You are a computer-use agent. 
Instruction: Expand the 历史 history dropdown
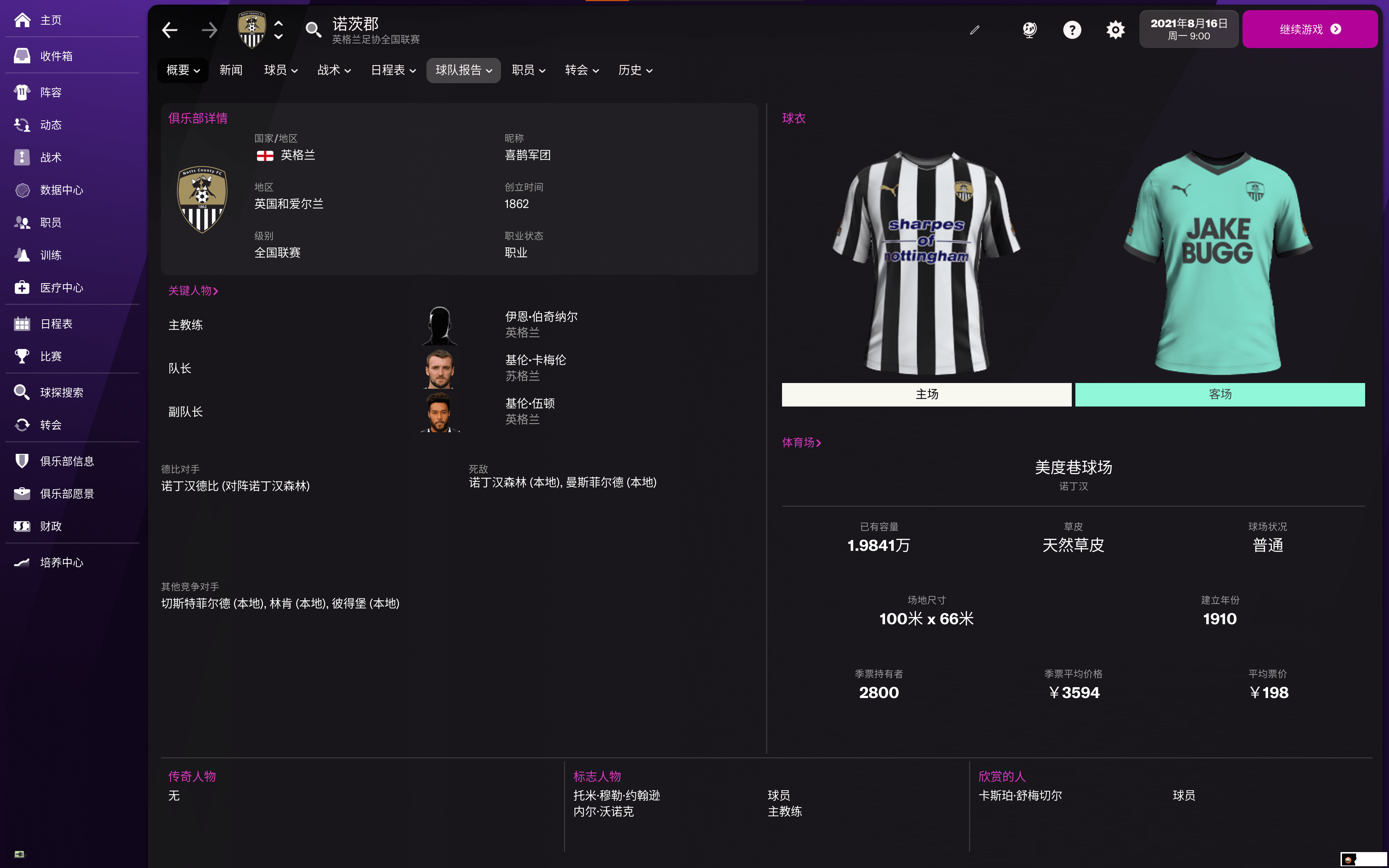click(635, 70)
